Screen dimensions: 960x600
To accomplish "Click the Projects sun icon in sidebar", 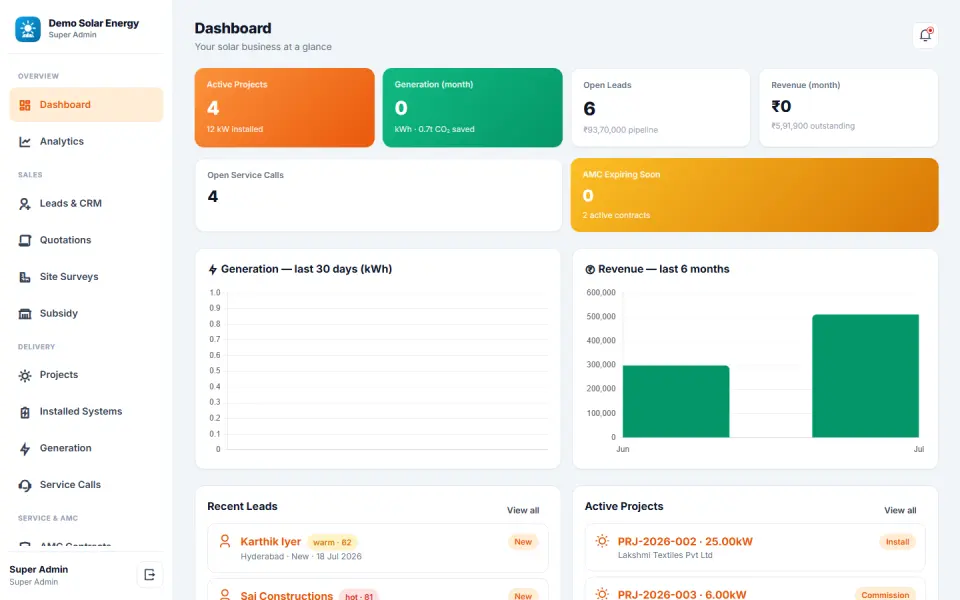I will [x=24, y=375].
